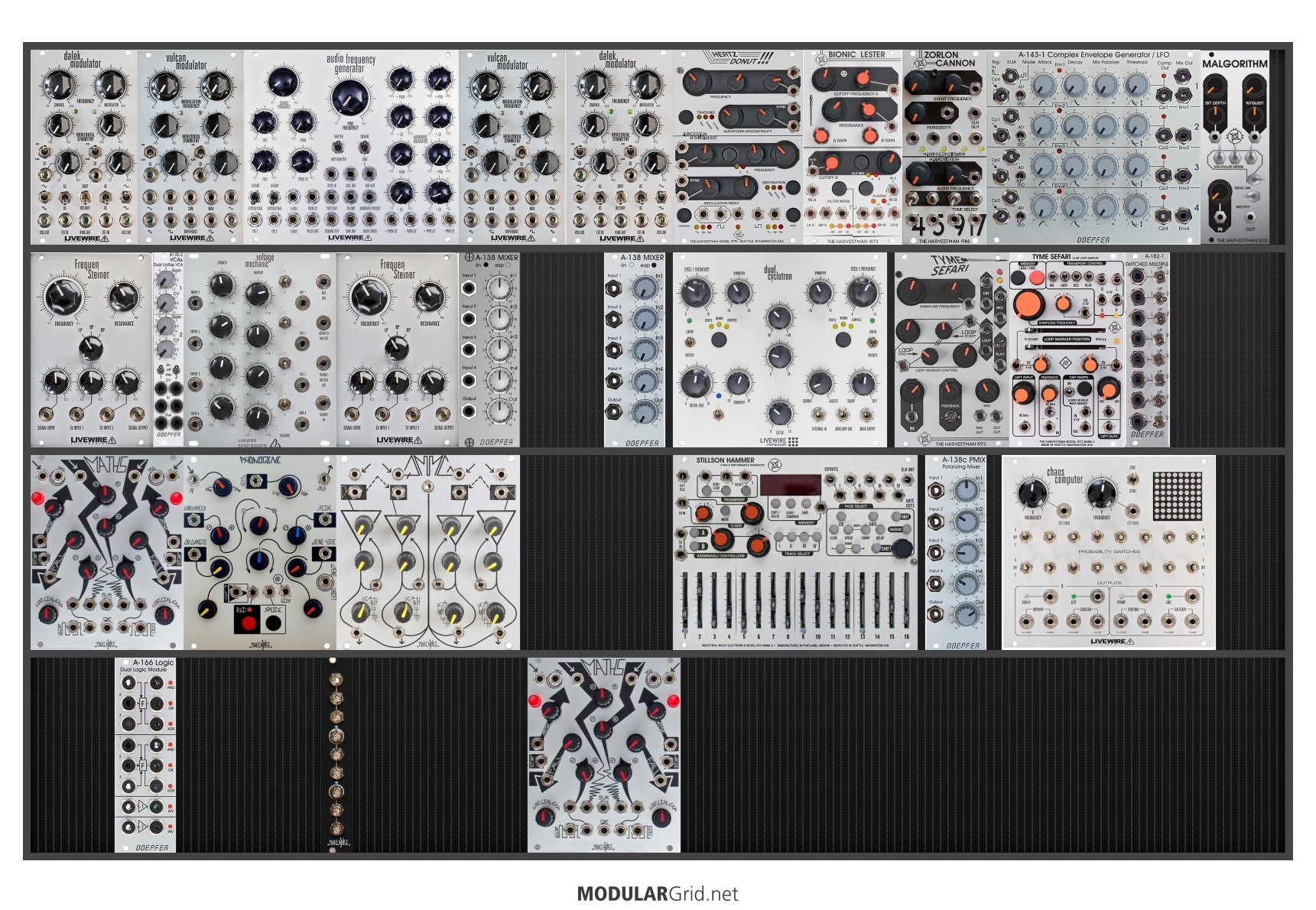
Task: Click the IN jack on Malgorithm
Action: pos(1220,217)
